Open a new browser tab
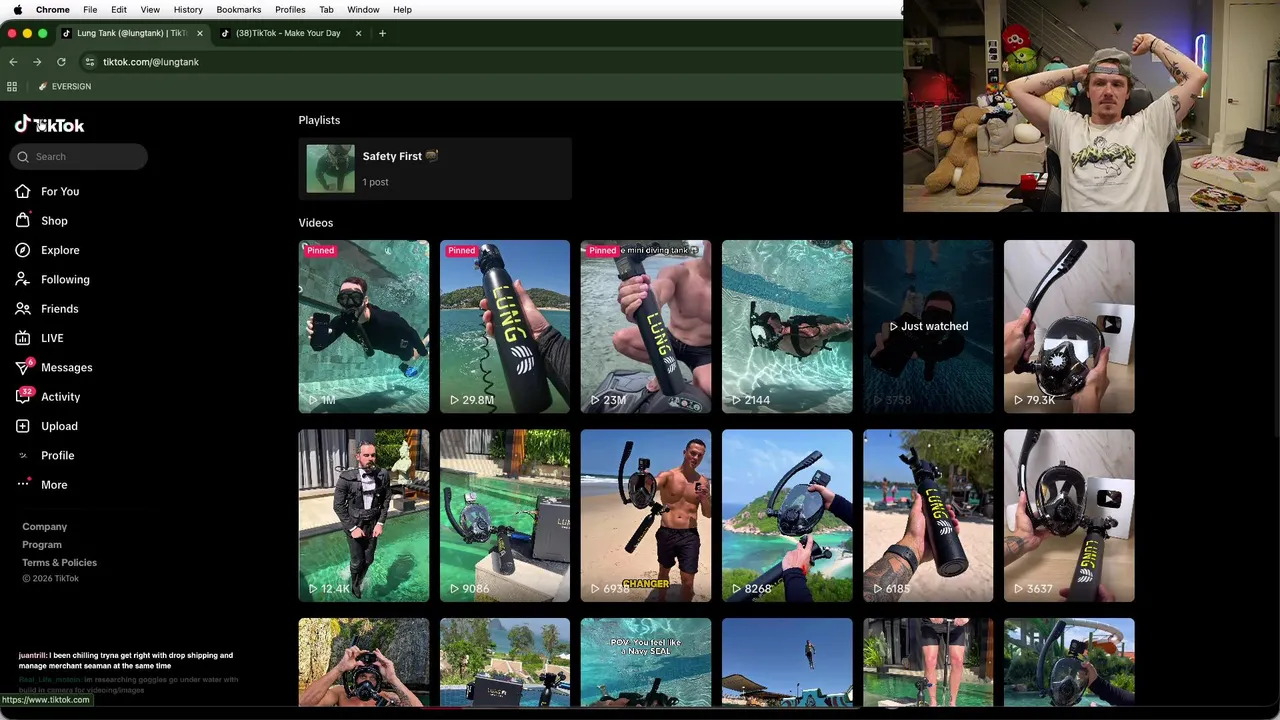1280x720 pixels. (382, 33)
